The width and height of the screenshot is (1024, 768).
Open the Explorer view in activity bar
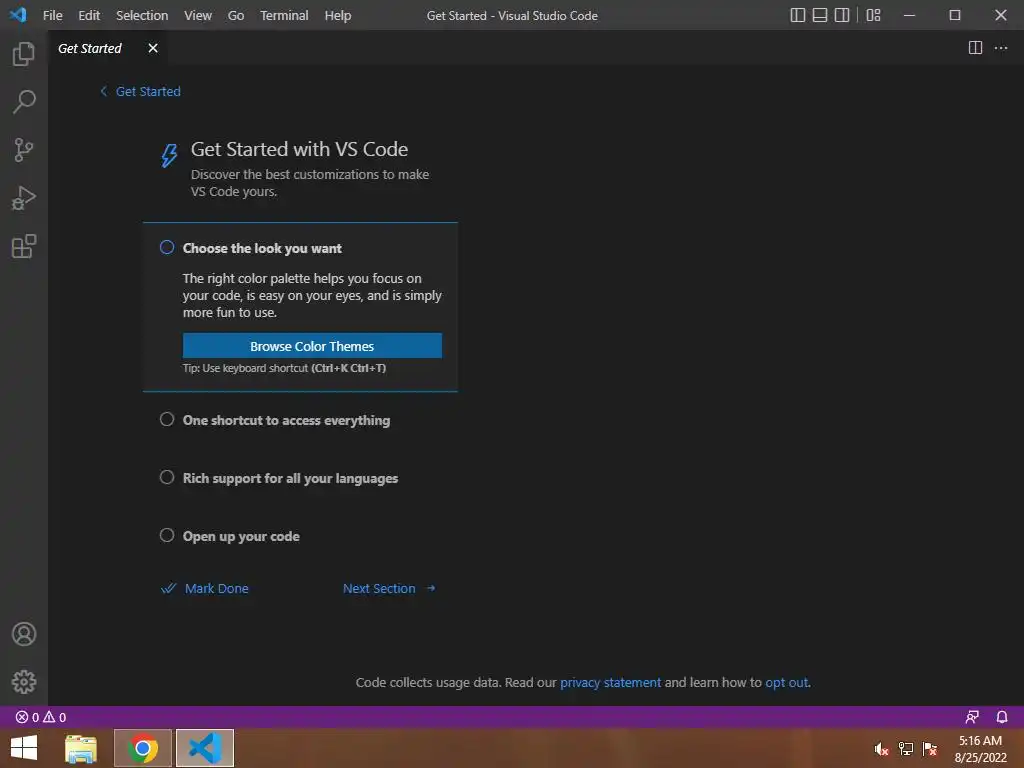click(x=24, y=54)
